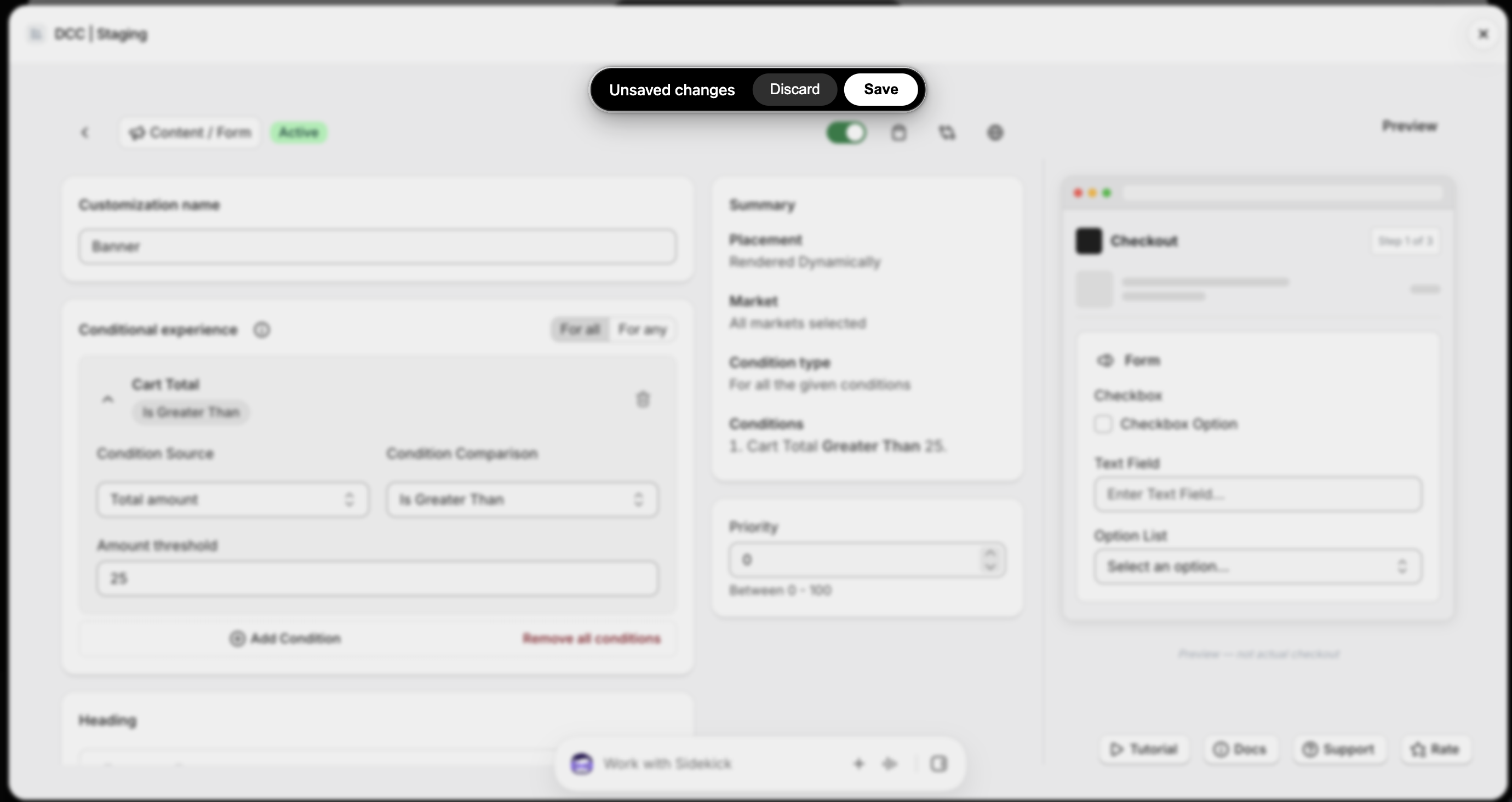Click the Preview label
The height and width of the screenshot is (802, 1512).
(x=1410, y=126)
